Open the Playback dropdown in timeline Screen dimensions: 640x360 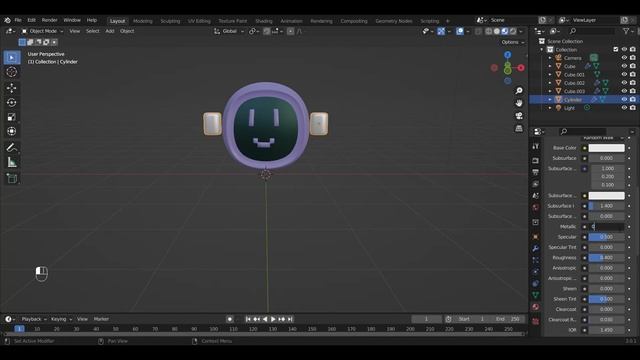pyautogui.click(x=34, y=319)
